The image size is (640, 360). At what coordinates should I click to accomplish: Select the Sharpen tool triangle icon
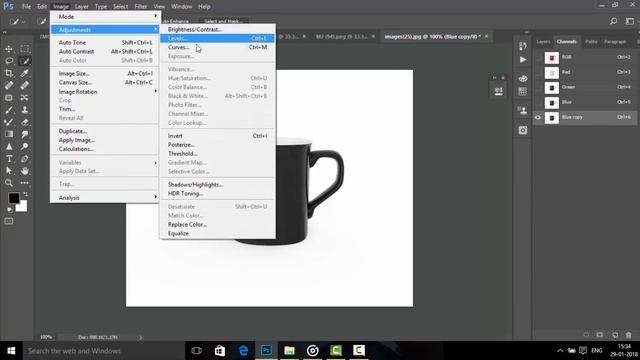[x=9, y=147]
